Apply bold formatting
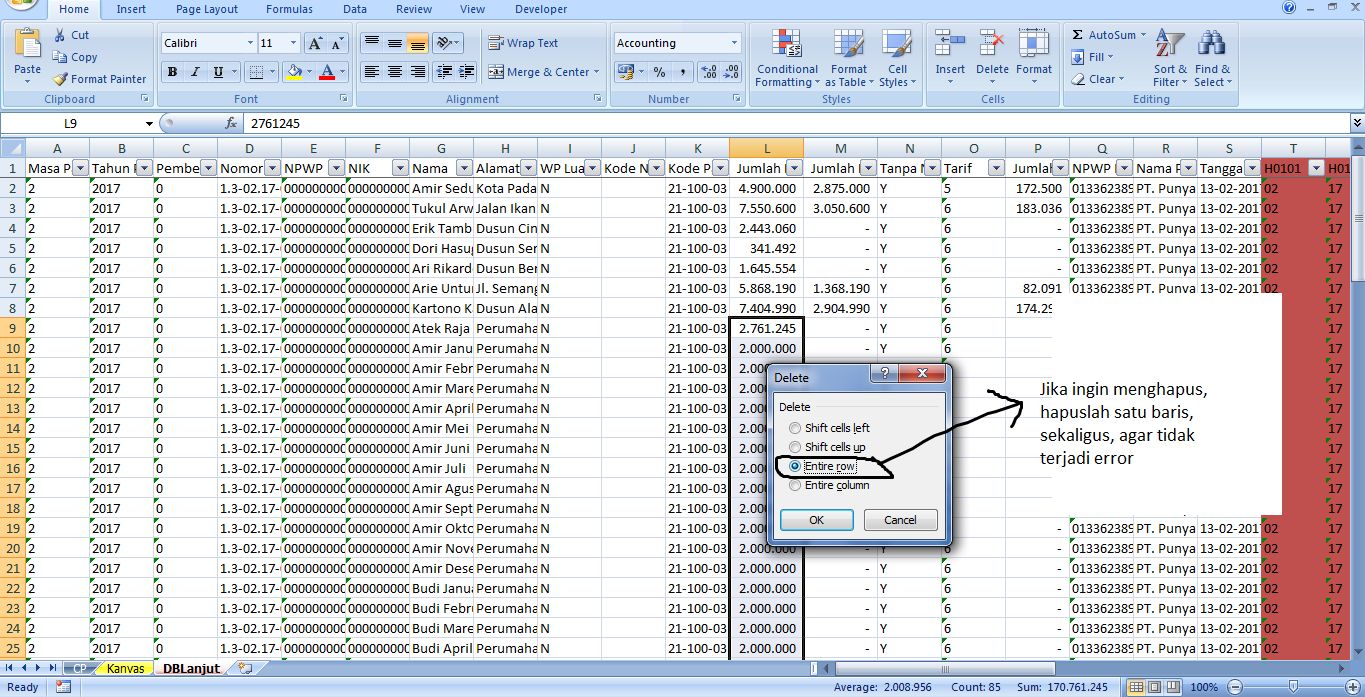 pos(170,73)
